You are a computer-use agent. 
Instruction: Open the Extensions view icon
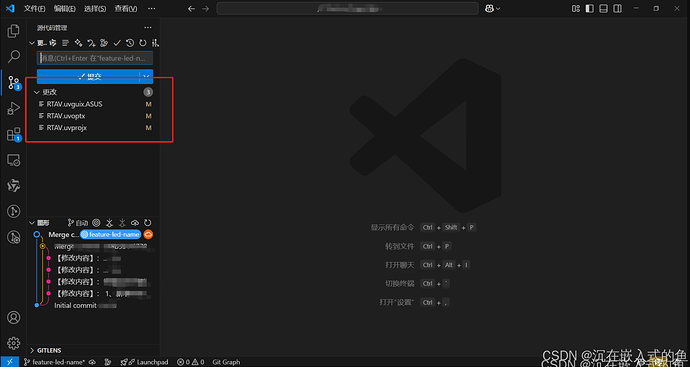pyautogui.click(x=14, y=134)
